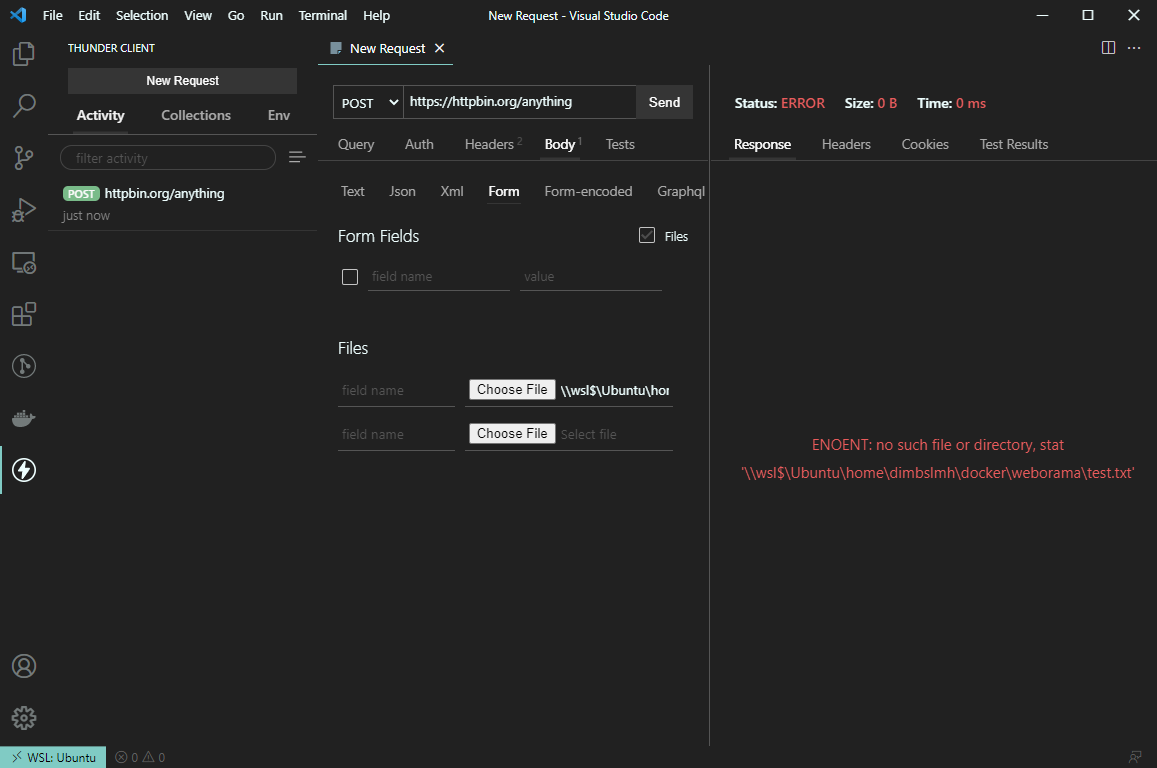Open the Extensions view icon
Screen dimensions: 1157x768
(x=23, y=314)
